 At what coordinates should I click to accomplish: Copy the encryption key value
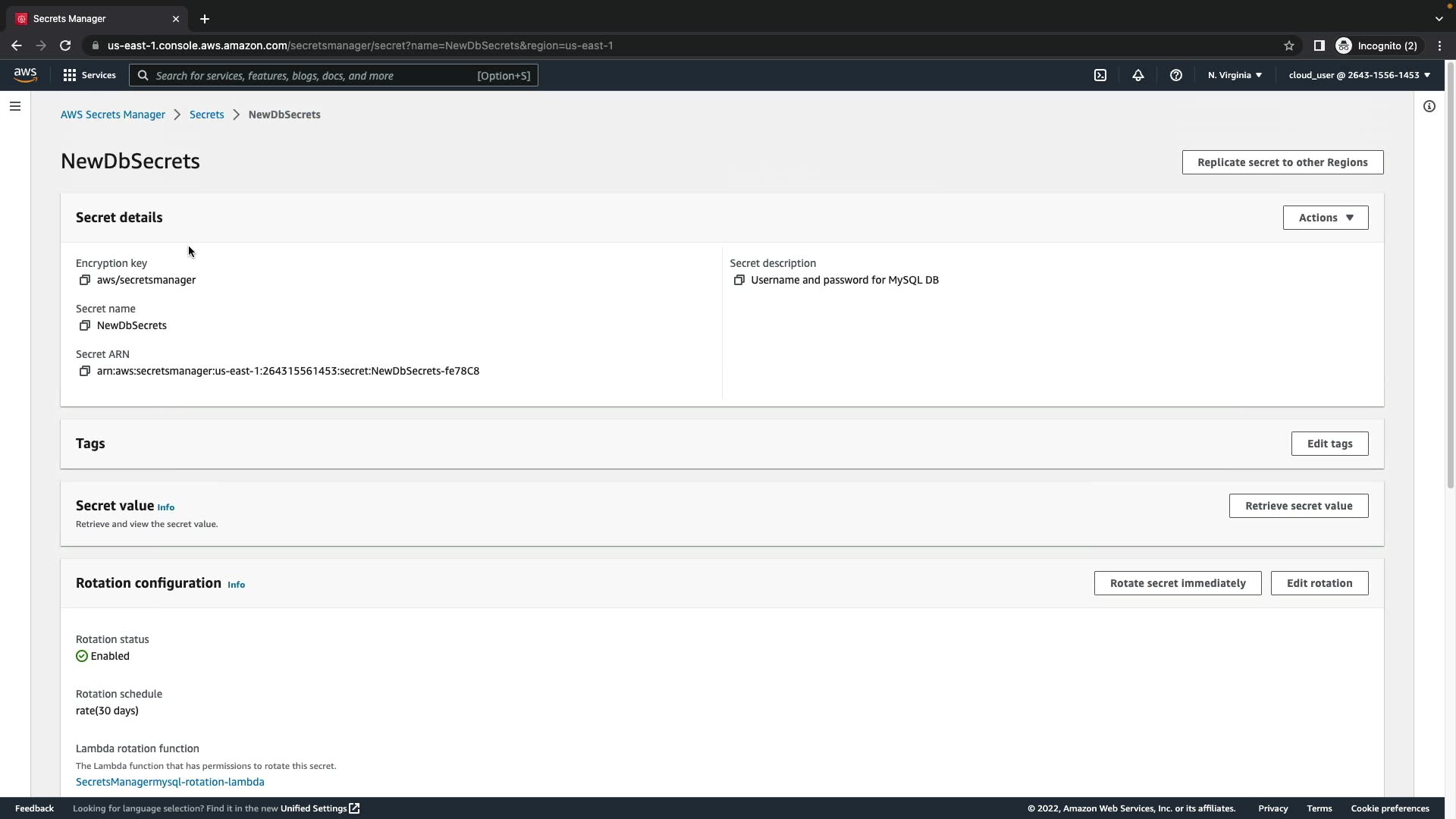pyautogui.click(x=85, y=281)
